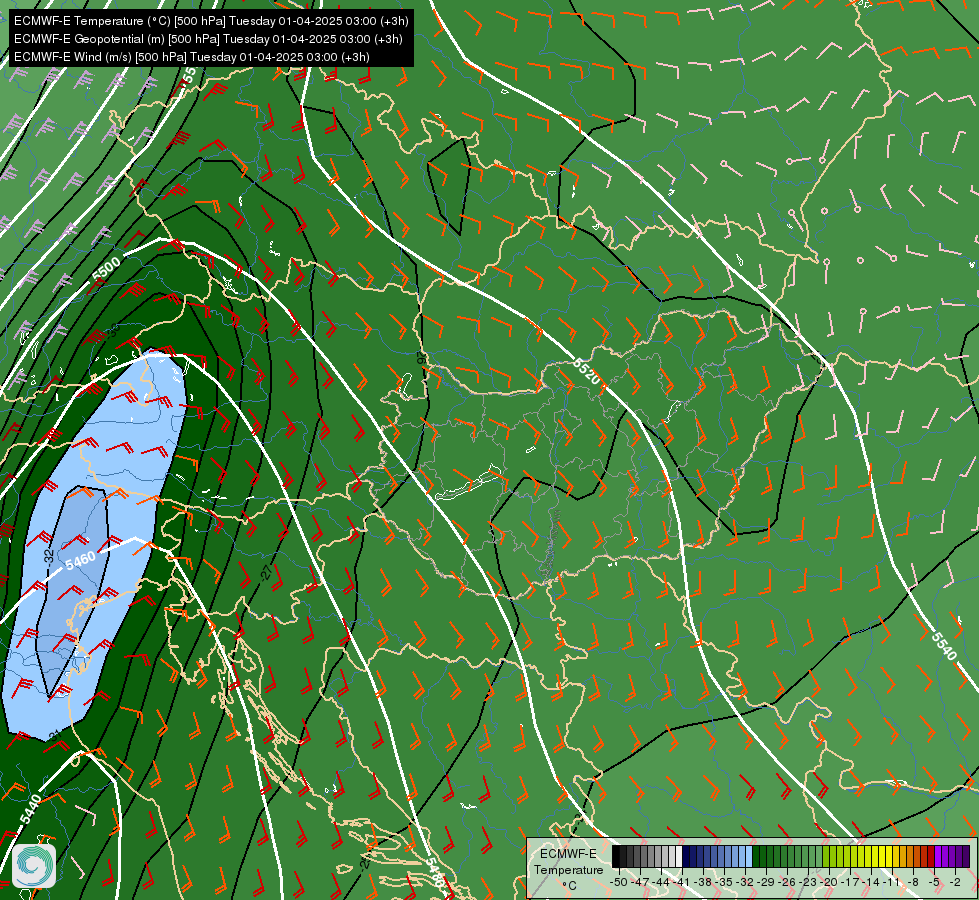979x900 pixels.
Task: Click the -32 legend value
Action: click(745, 882)
